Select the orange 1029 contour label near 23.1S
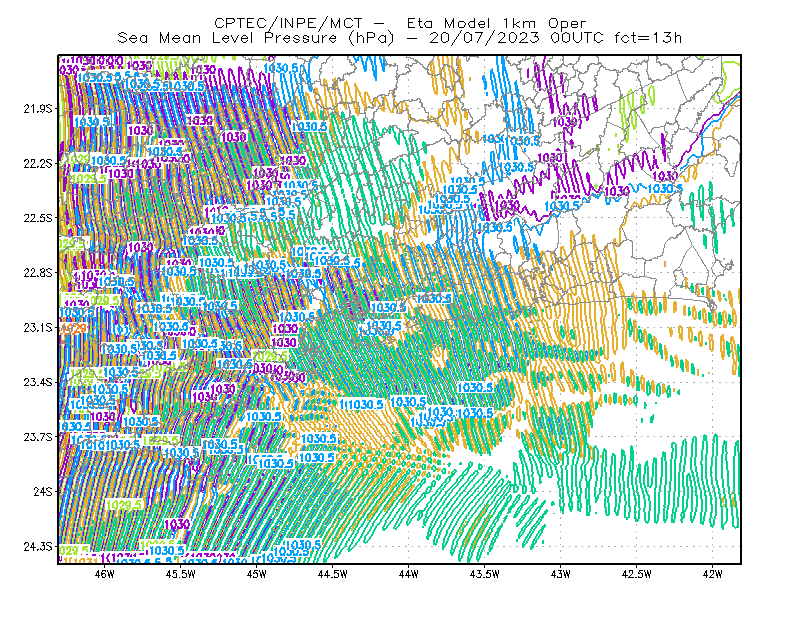The width and height of the screenshot is (800, 618). tap(73, 329)
